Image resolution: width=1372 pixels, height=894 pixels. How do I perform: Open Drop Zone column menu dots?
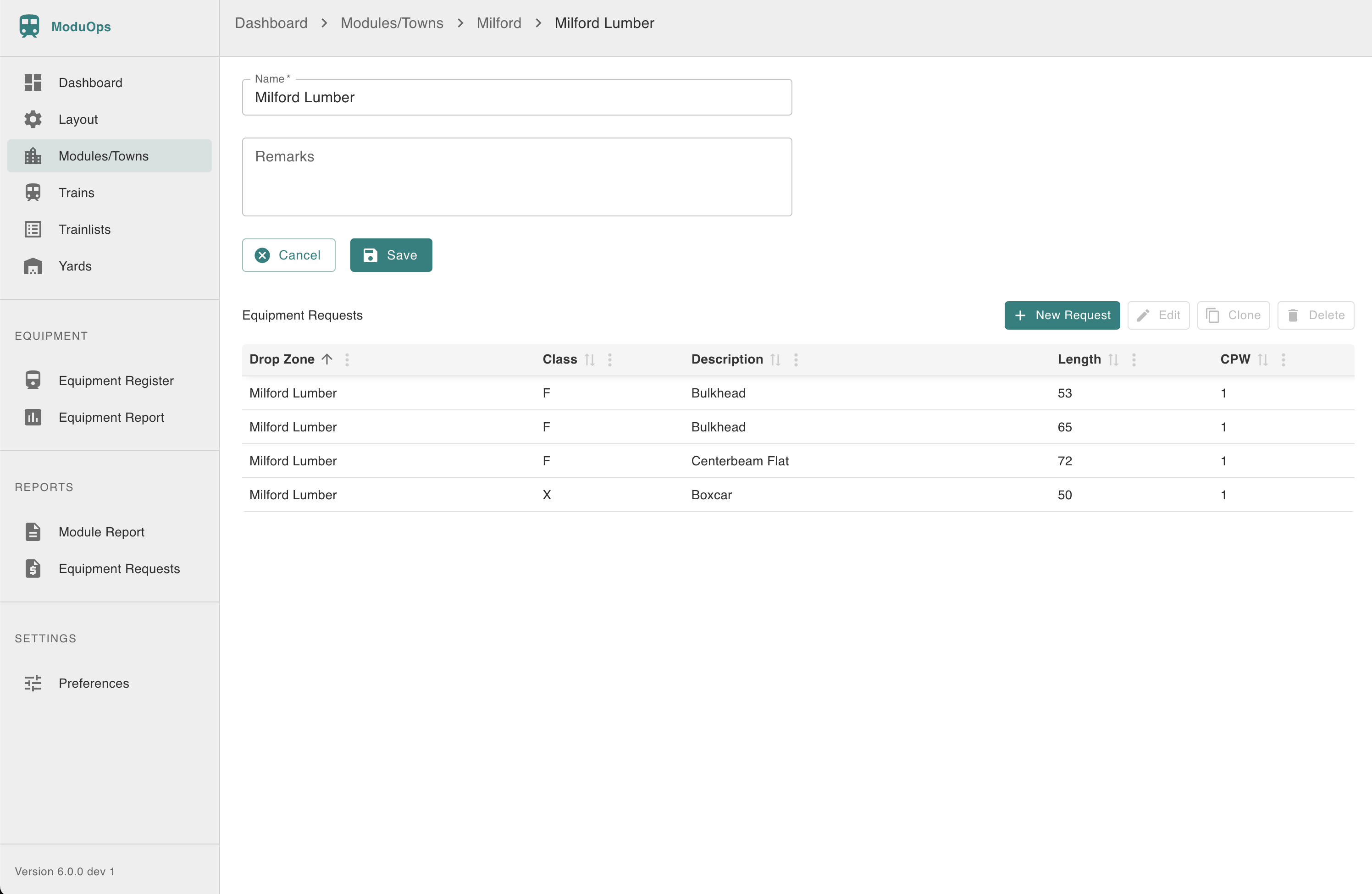347,360
